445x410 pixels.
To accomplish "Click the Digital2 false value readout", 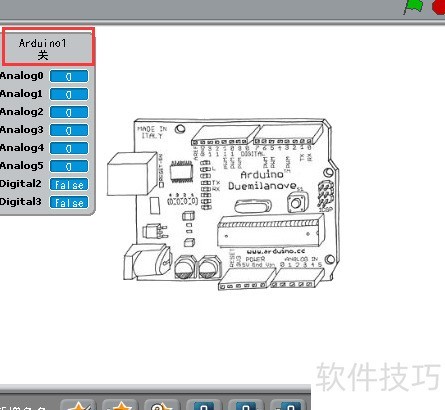I will [69, 184].
